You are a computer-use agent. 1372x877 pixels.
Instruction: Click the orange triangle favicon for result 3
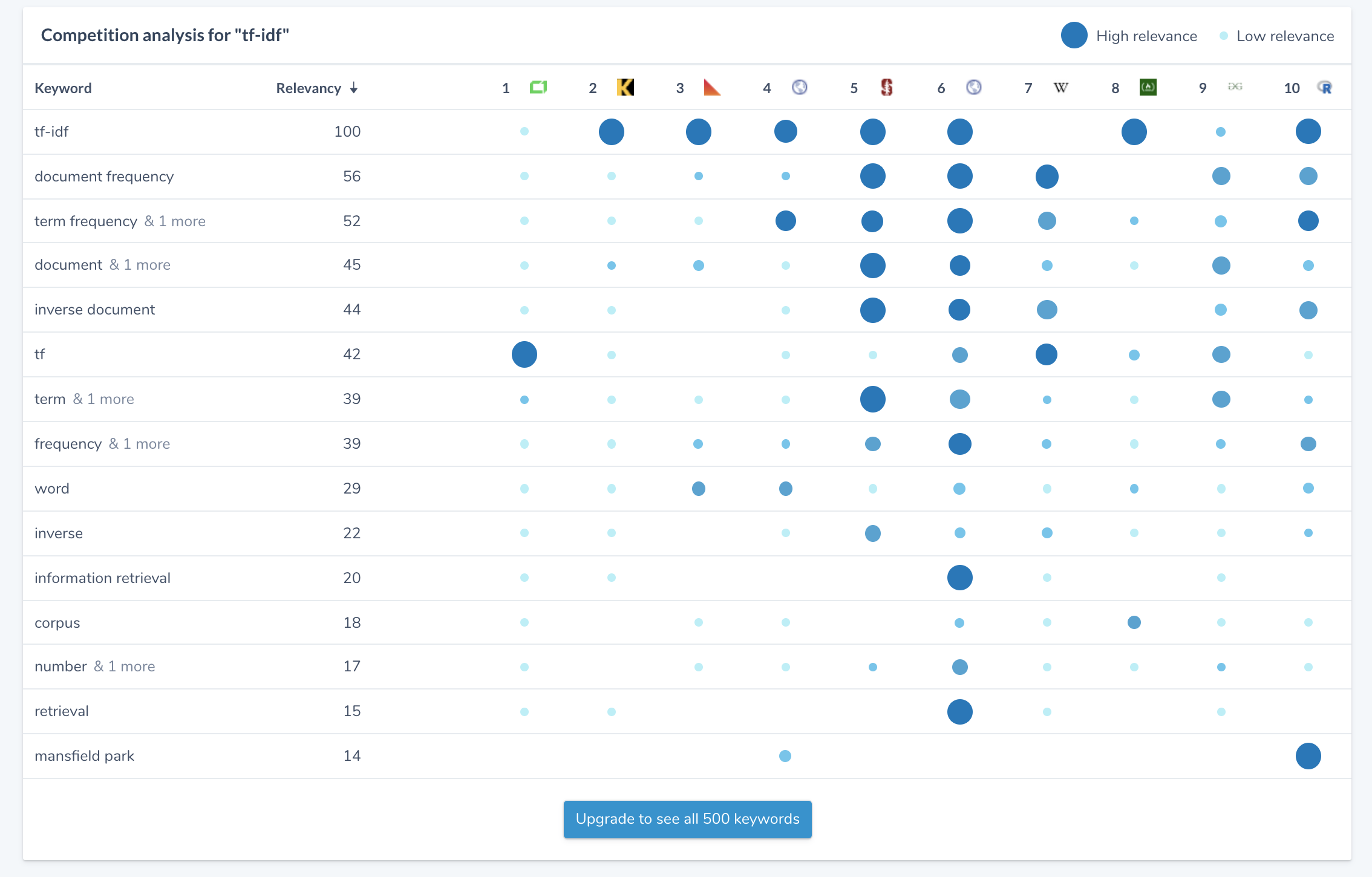click(x=712, y=88)
